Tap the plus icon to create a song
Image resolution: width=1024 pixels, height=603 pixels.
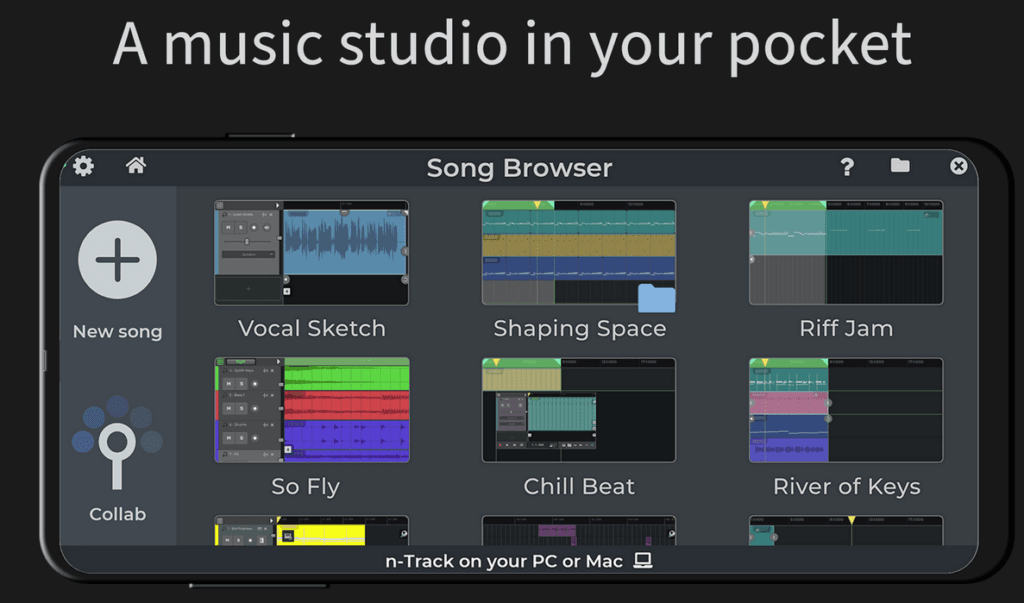(x=117, y=258)
